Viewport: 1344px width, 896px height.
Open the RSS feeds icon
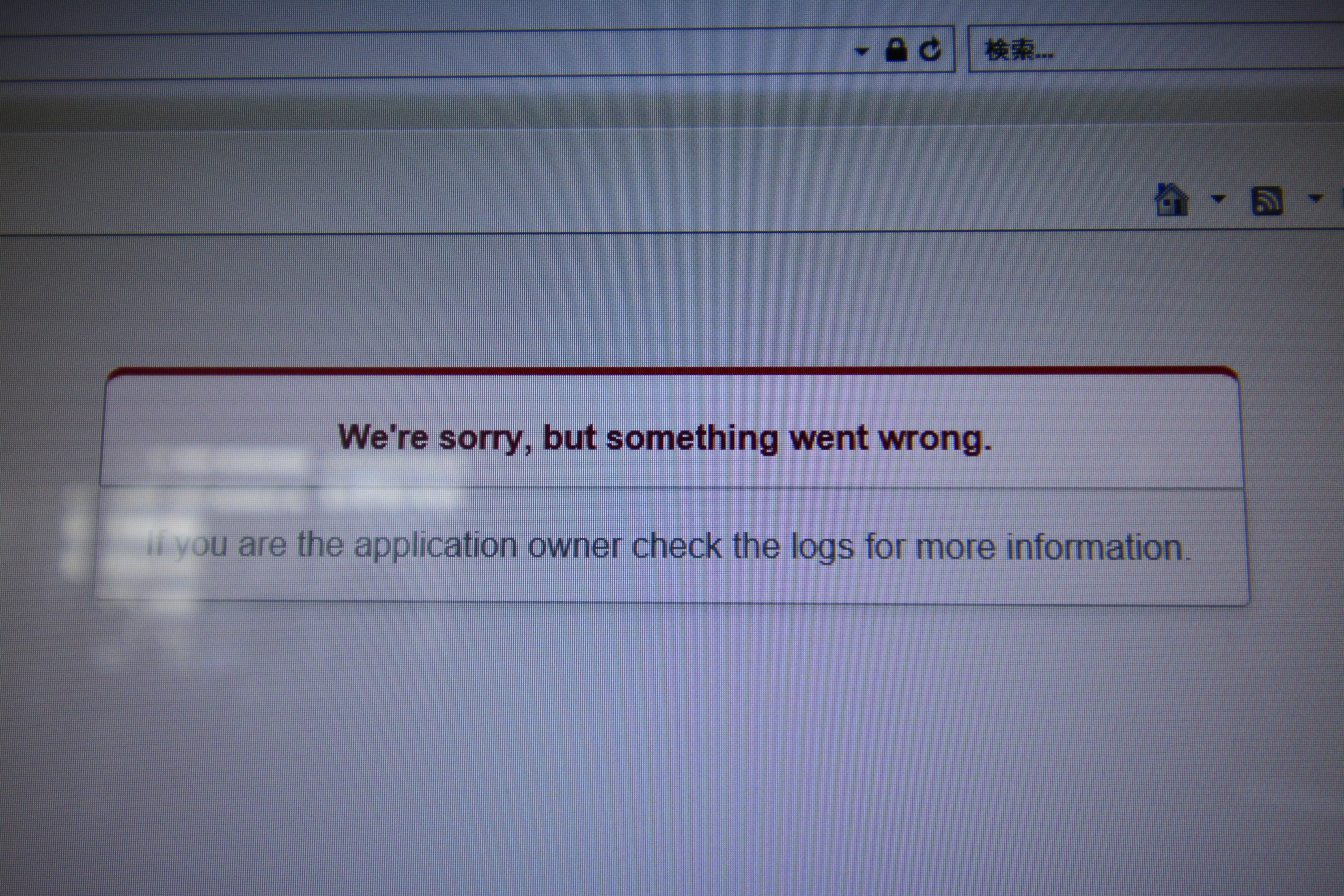tap(1267, 200)
